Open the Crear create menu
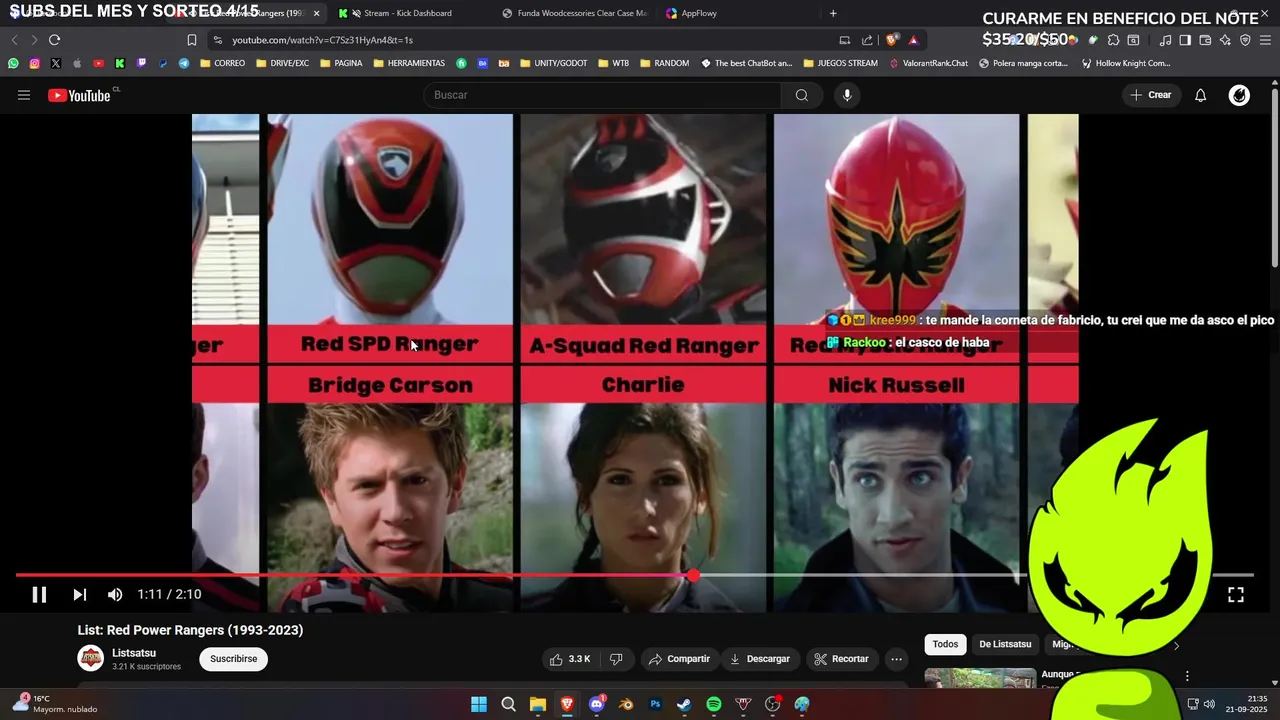The width and height of the screenshot is (1280, 720). pos(1150,95)
